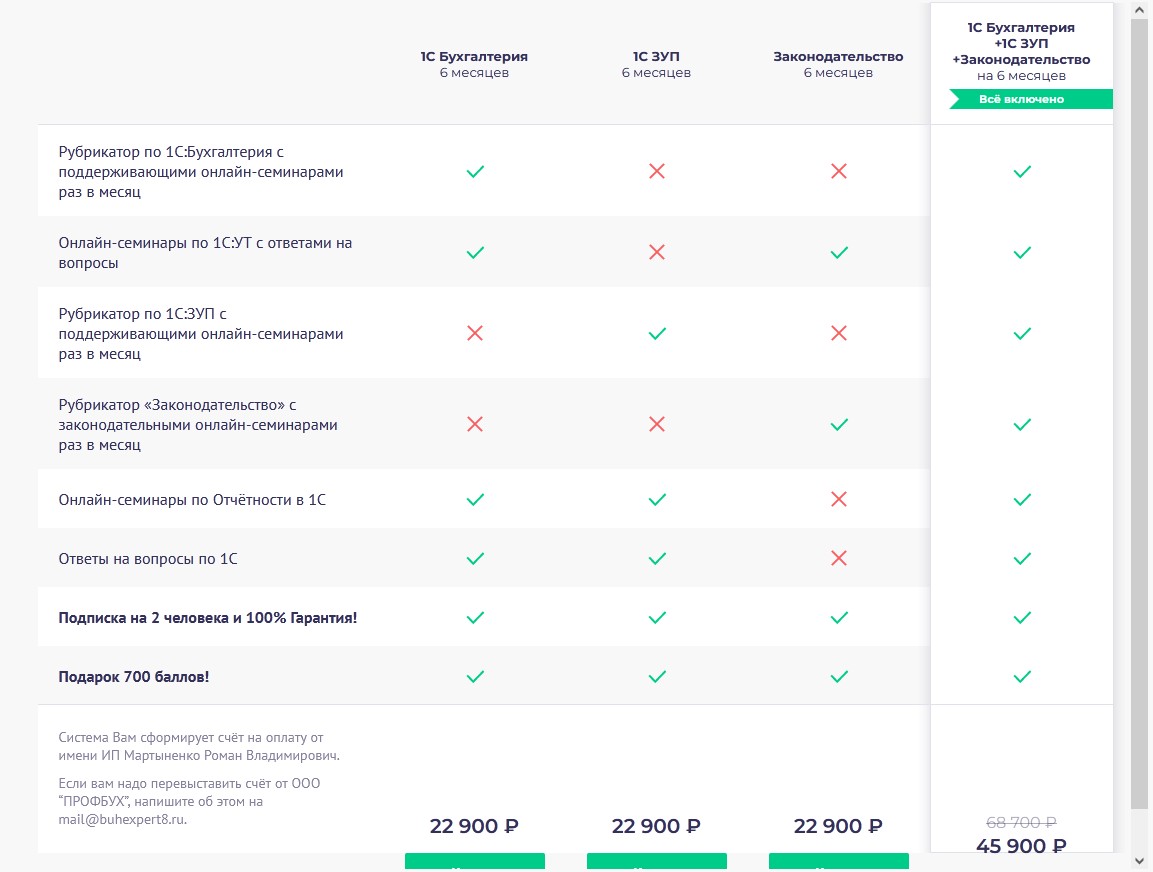Select the 1С ЗУП 6 месяцев plan header
Viewport: 1153px width, 872px height.
(656, 64)
